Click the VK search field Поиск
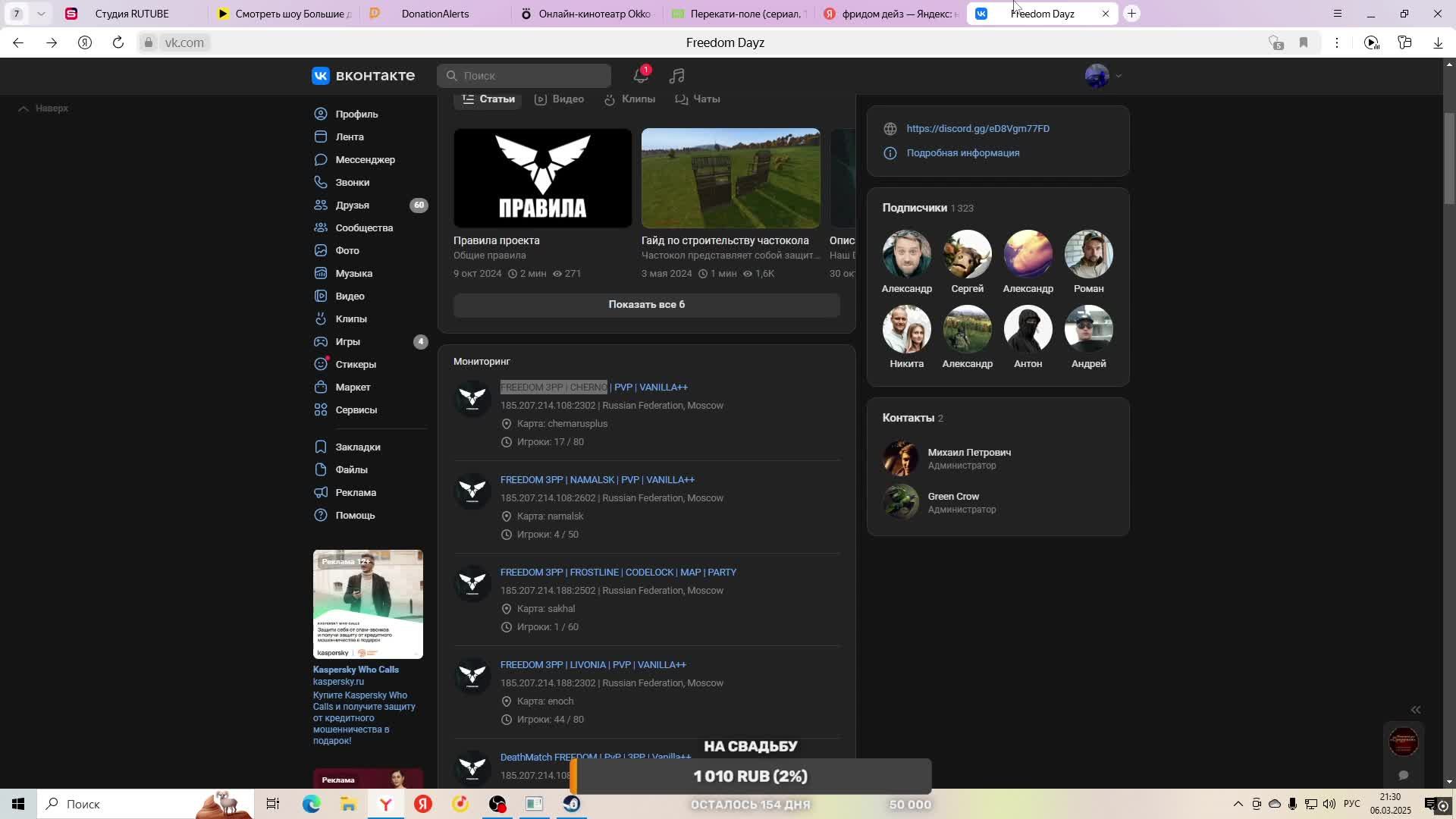This screenshot has height=819, width=1456. coord(523,76)
